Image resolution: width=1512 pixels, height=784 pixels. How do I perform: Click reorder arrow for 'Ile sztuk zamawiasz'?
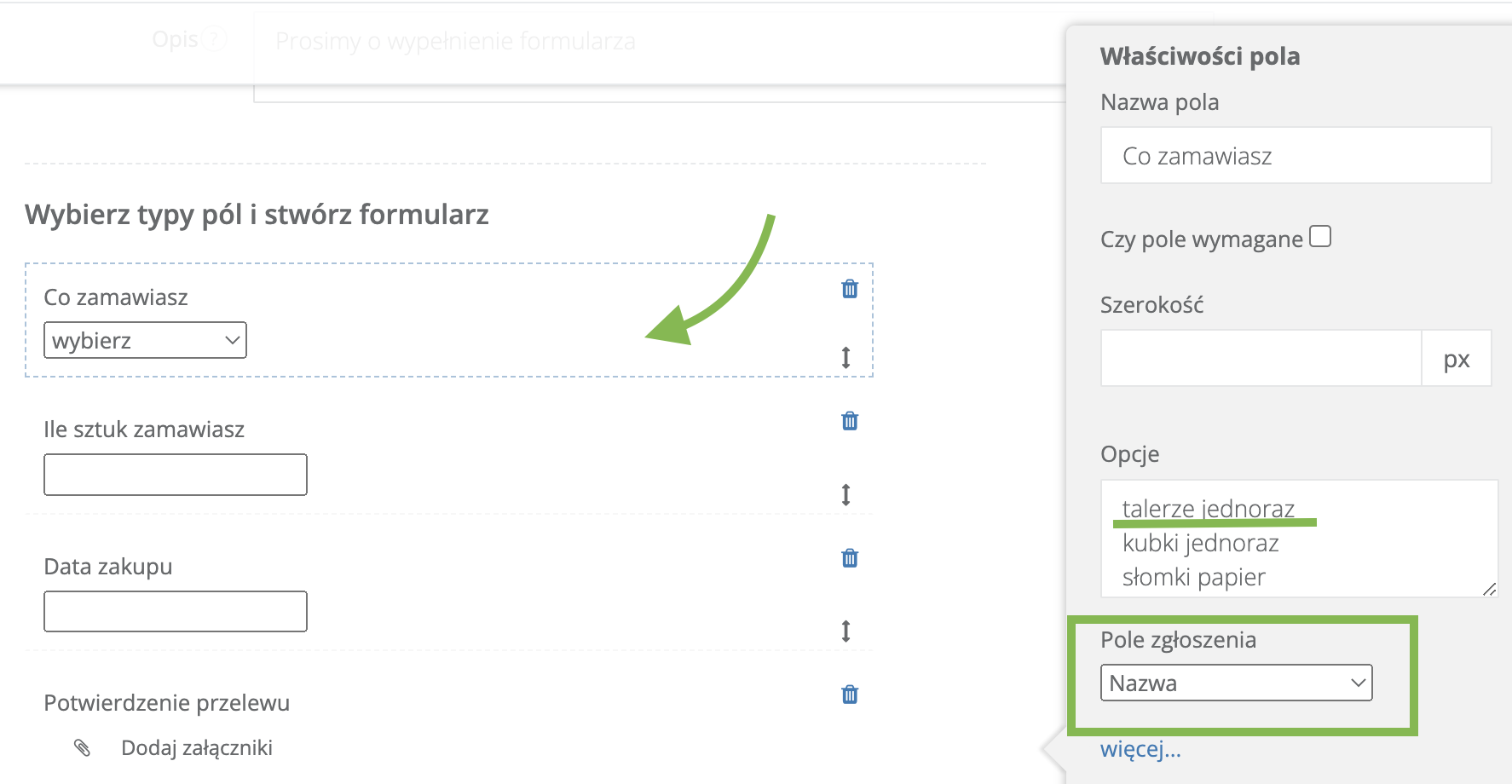845,494
